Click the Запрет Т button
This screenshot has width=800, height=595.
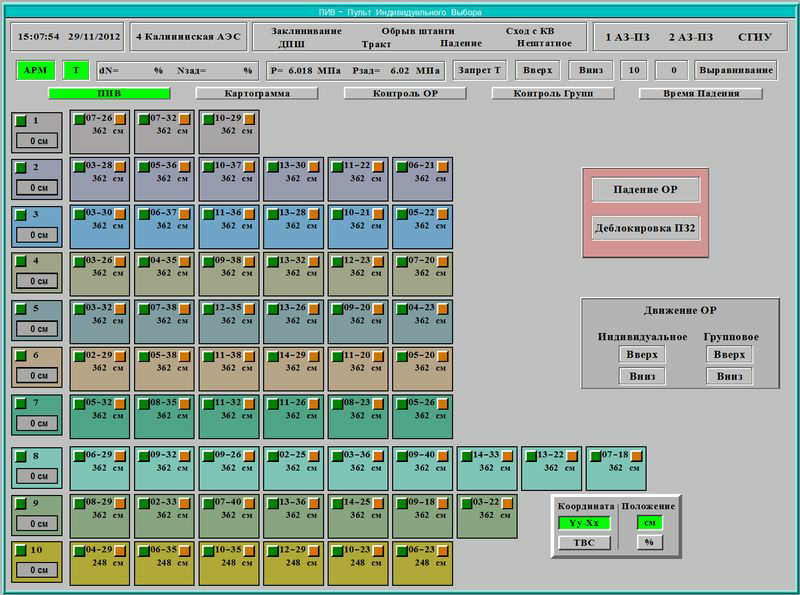click(x=479, y=70)
